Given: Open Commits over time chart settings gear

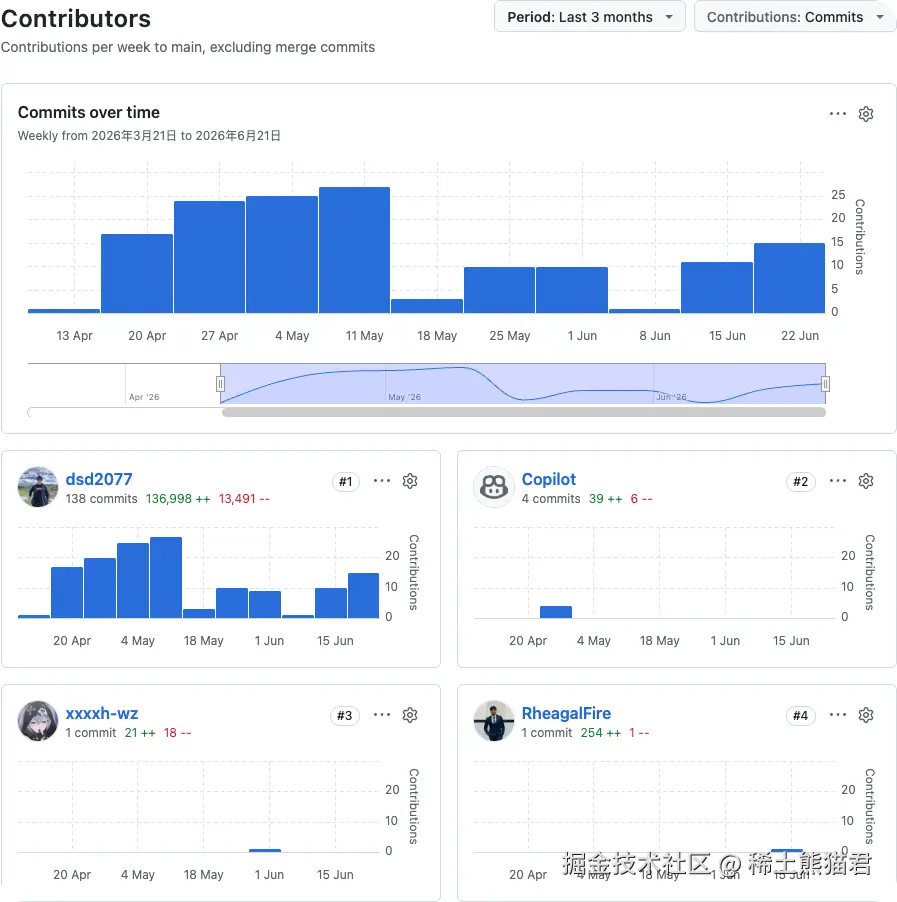Looking at the screenshot, I should [x=866, y=113].
